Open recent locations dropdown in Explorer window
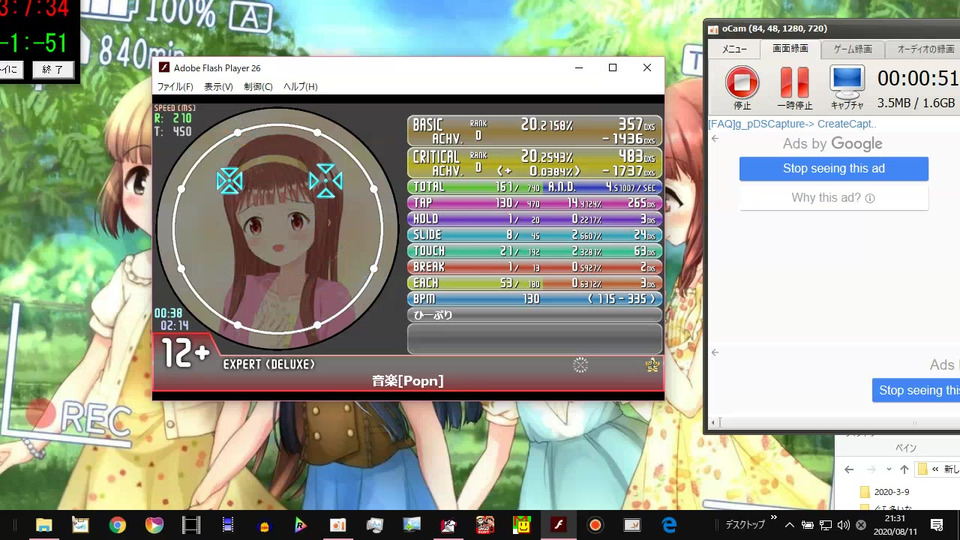This screenshot has width=960, height=540. (x=889, y=470)
